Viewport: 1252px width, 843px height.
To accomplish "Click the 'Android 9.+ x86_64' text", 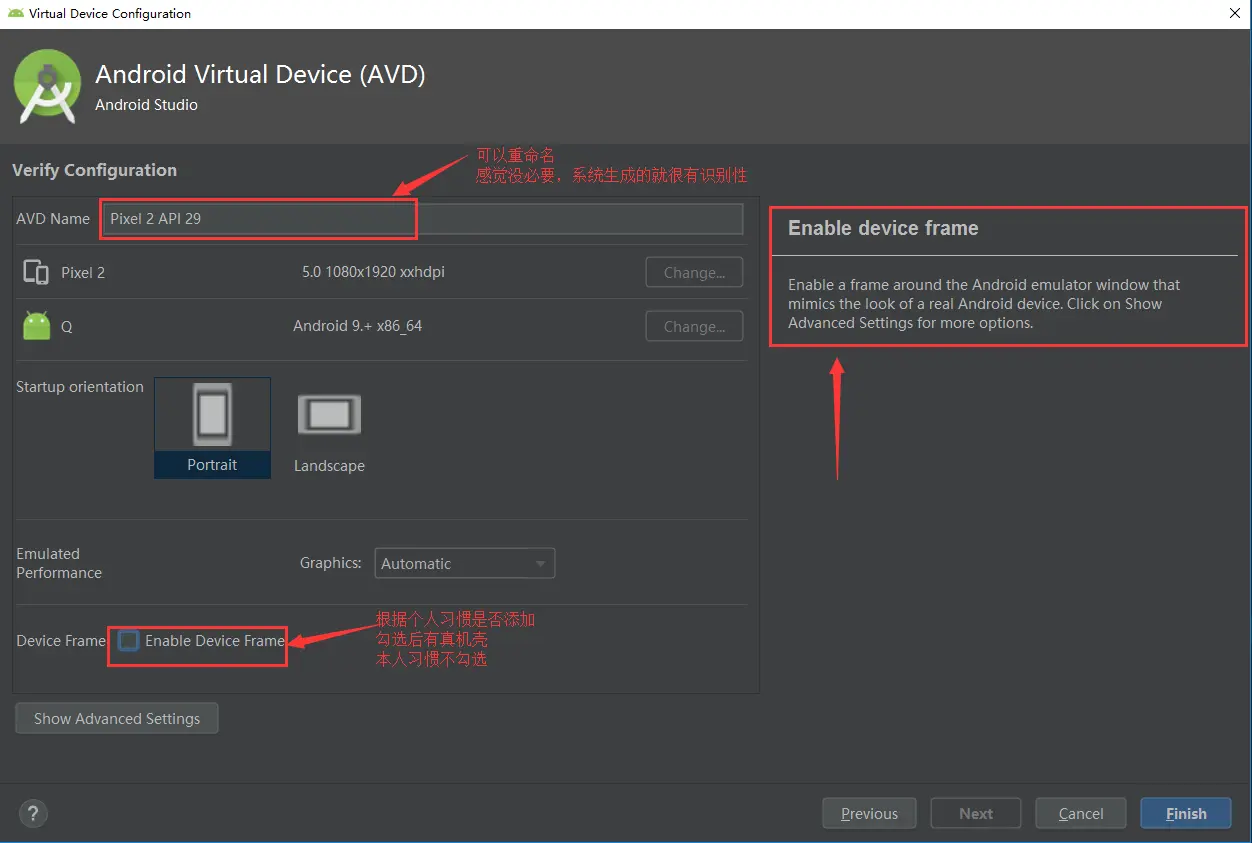I will [x=358, y=326].
